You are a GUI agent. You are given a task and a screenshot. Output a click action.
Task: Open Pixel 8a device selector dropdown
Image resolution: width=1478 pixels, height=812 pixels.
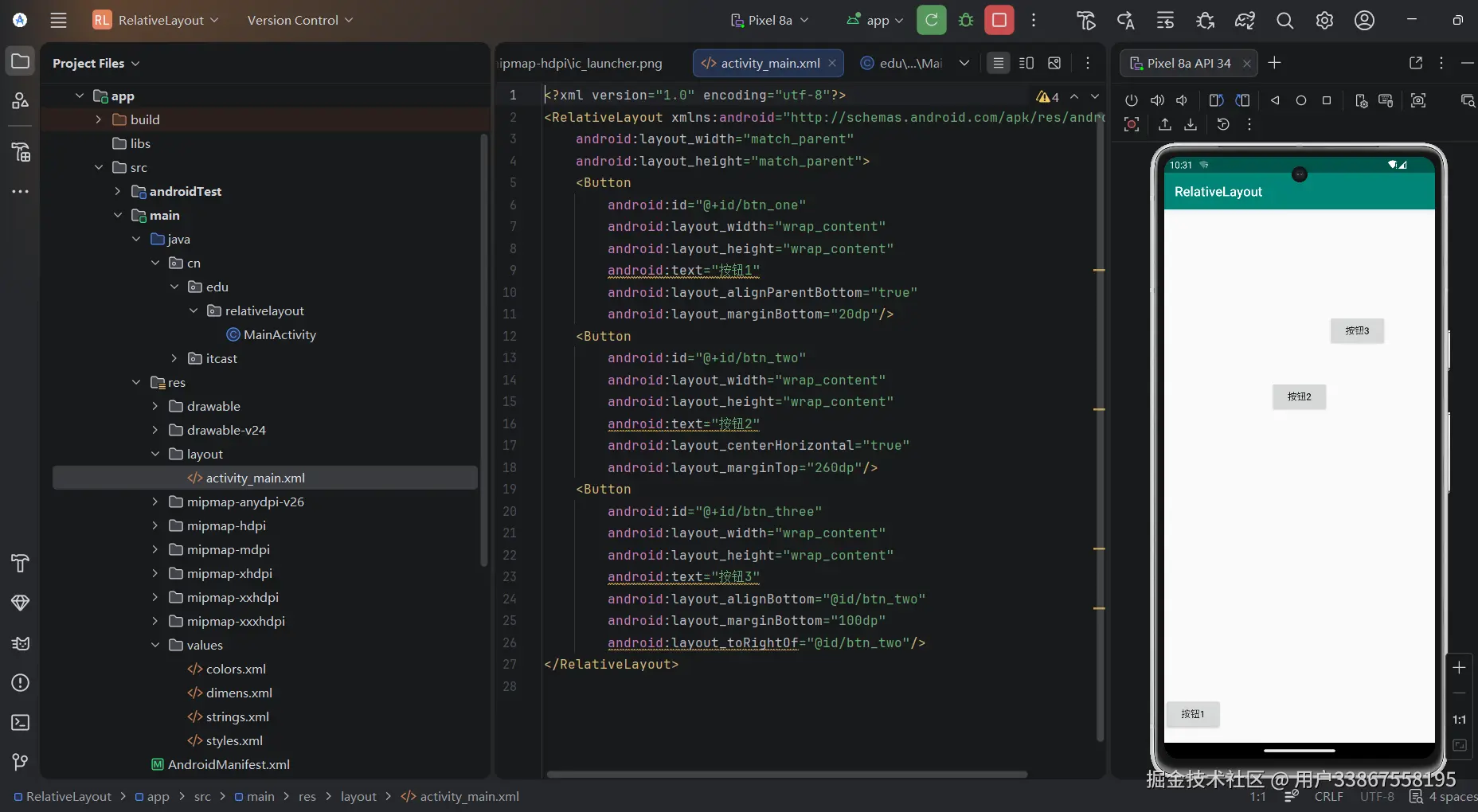tap(769, 21)
